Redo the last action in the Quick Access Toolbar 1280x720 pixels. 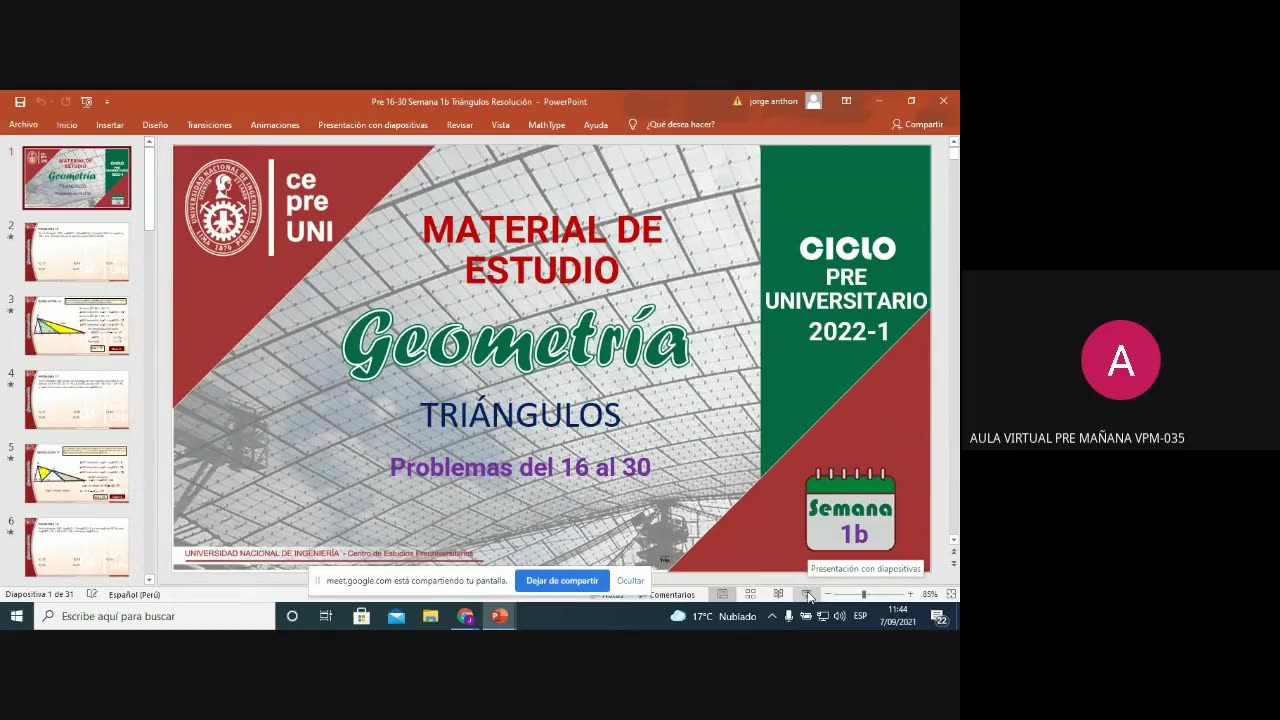(x=65, y=101)
